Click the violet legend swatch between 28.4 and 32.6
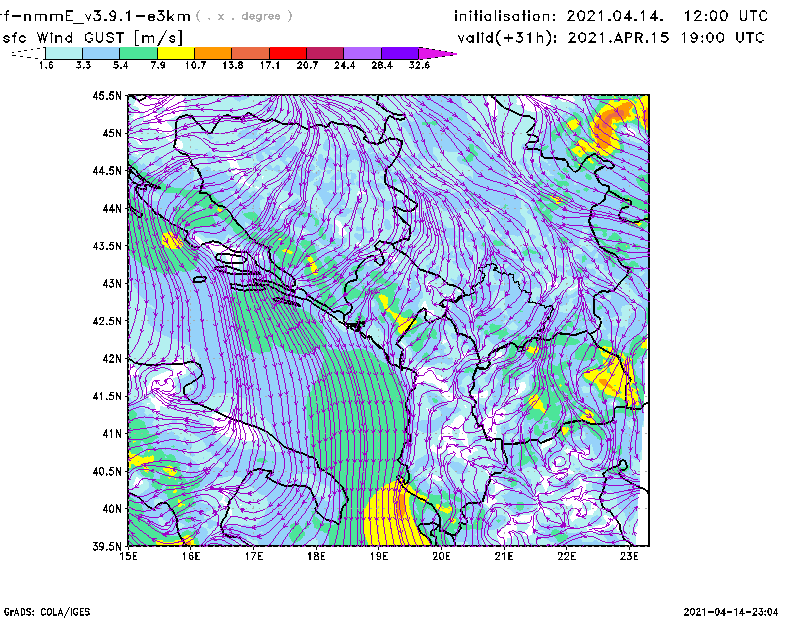Image resolution: width=800 pixels, height=618 pixels. (x=399, y=53)
